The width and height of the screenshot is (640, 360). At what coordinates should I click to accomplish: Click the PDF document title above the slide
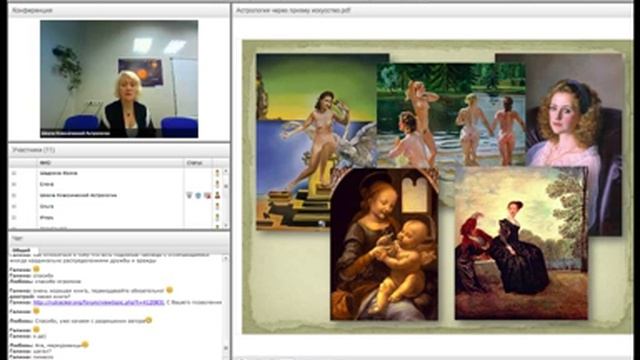[x=293, y=10]
